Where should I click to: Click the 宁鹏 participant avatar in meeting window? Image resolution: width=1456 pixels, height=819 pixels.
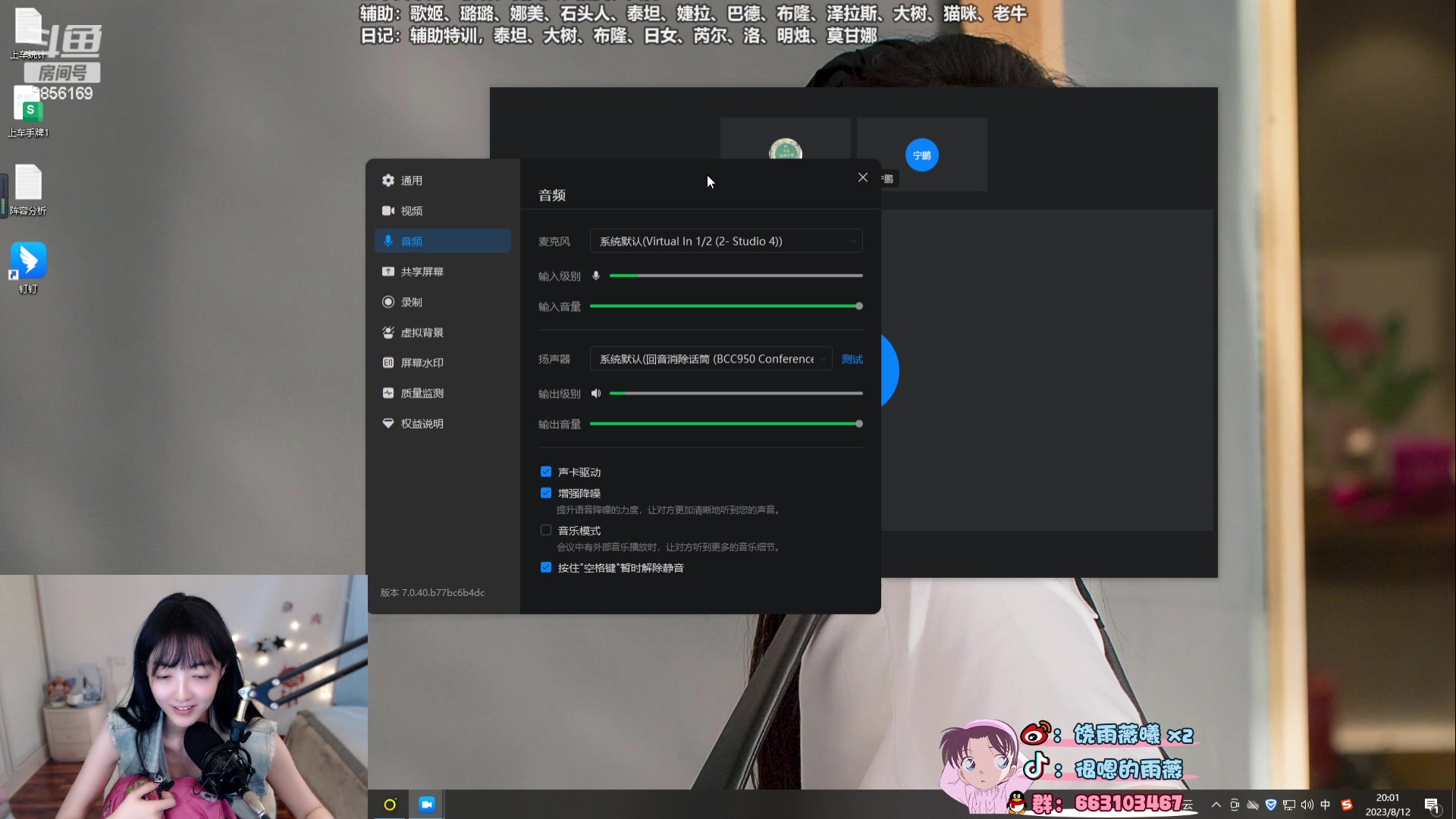tap(922, 155)
